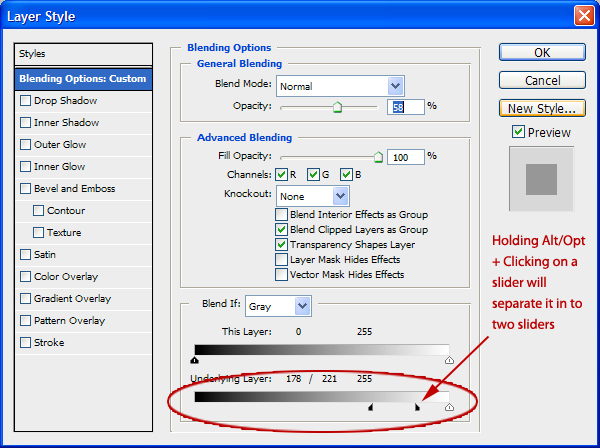Enable the Bevel and Emboss checkbox
This screenshot has height=448, width=600.
pos(25,189)
